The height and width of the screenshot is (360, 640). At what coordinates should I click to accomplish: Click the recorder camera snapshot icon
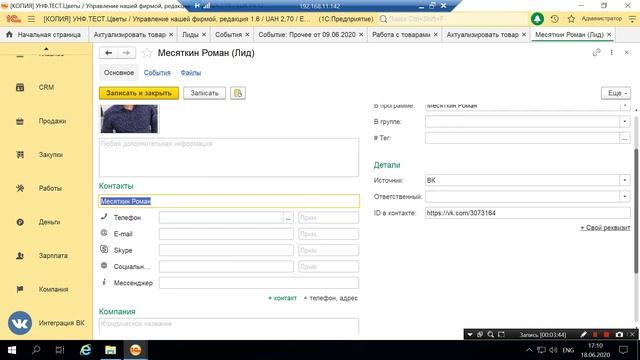[x=619, y=334]
